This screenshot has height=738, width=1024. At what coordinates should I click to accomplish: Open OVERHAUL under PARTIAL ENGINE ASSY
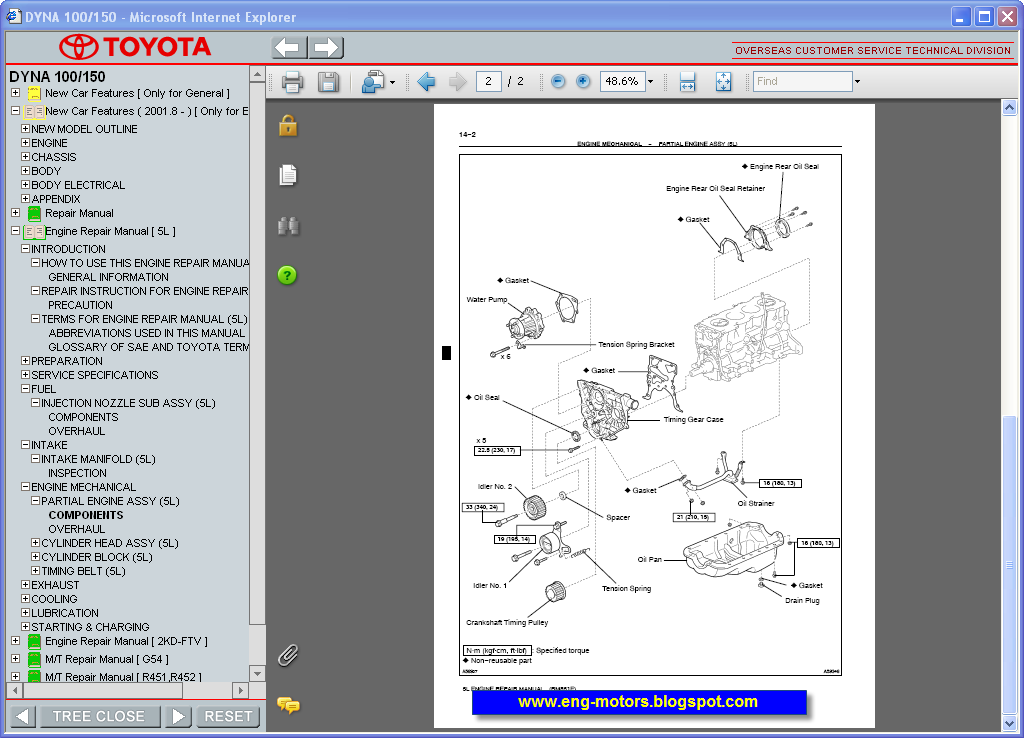76,530
